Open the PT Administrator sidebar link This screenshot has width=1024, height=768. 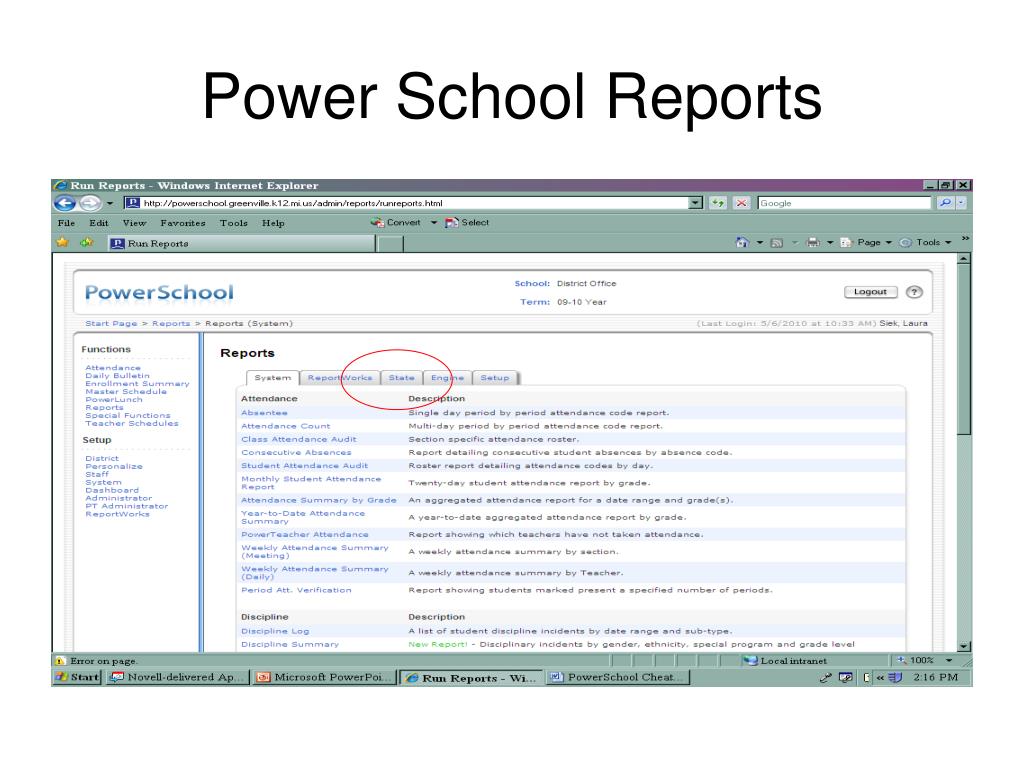tap(127, 506)
